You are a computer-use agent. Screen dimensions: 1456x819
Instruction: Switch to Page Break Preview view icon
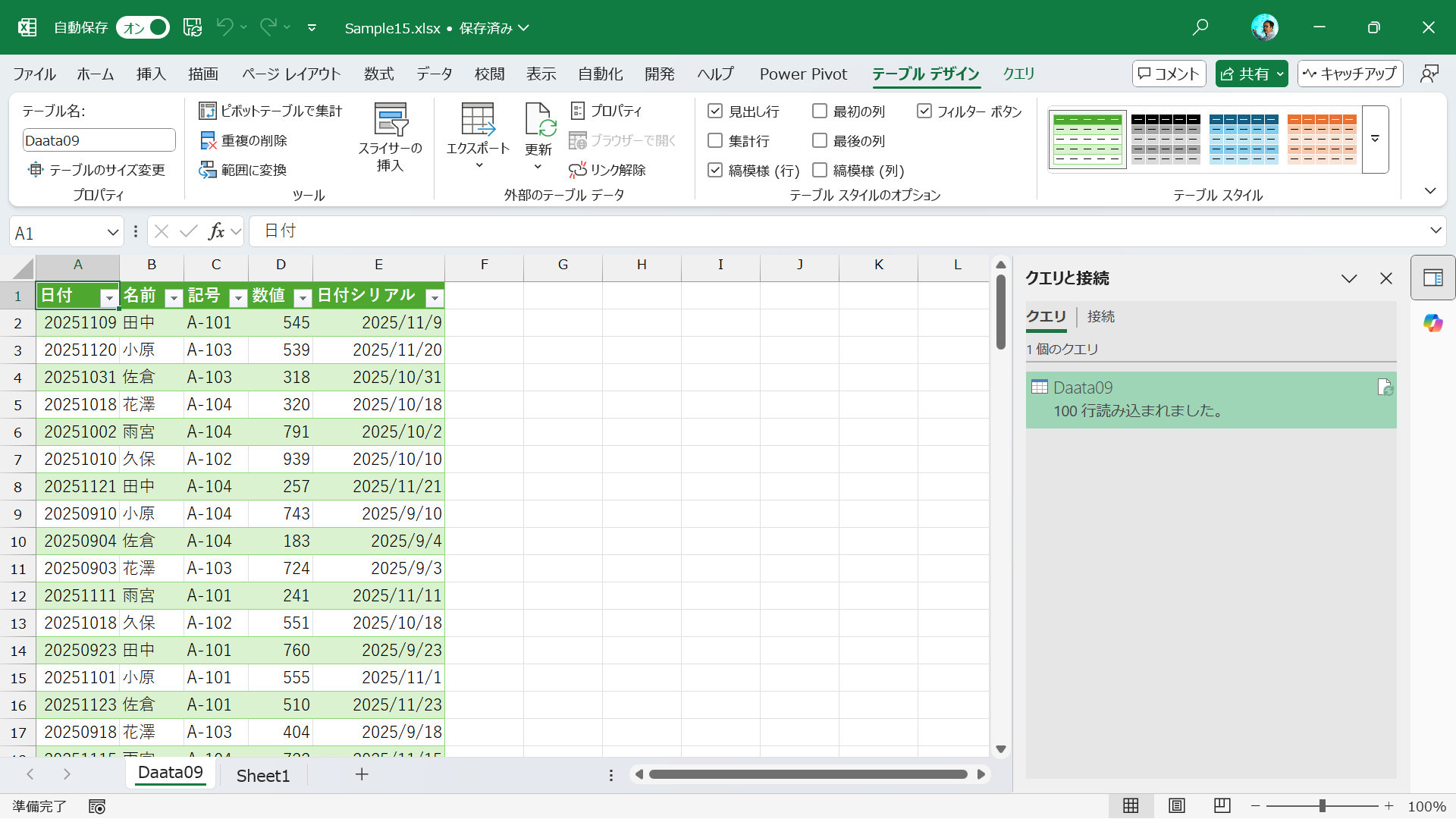[1222, 805]
